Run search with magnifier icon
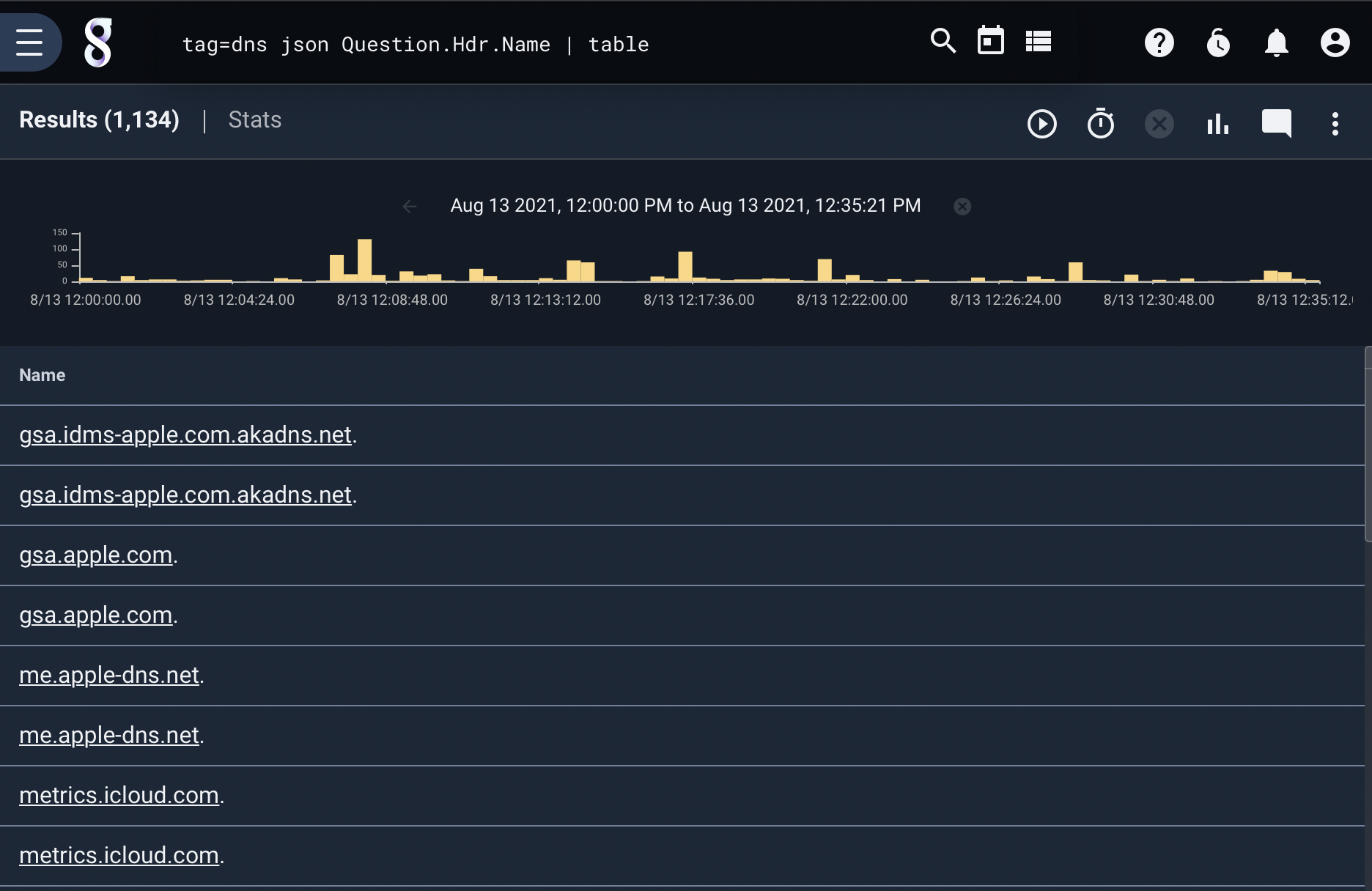This screenshot has height=891, width=1372. 943,41
